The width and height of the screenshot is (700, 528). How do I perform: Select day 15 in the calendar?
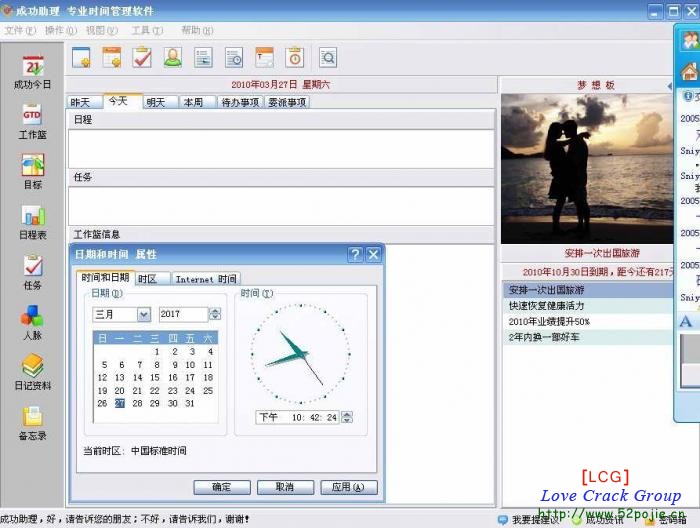pos(154,378)
